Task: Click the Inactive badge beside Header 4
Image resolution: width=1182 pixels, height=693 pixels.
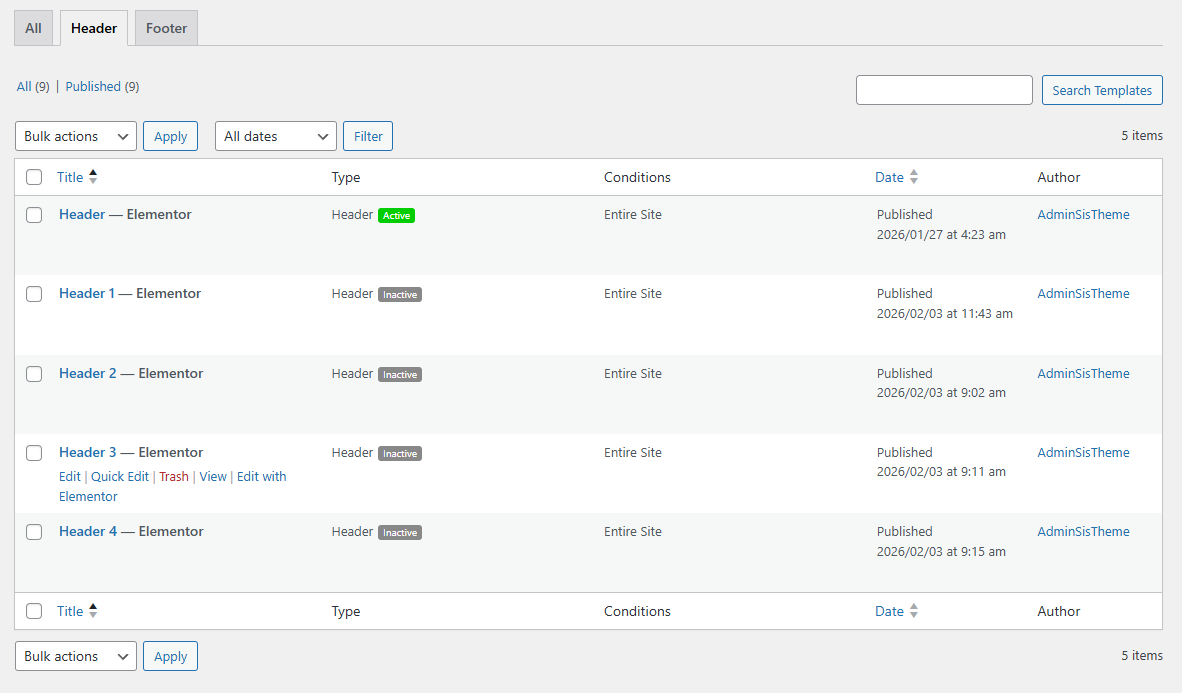Action: pos(400,532)
